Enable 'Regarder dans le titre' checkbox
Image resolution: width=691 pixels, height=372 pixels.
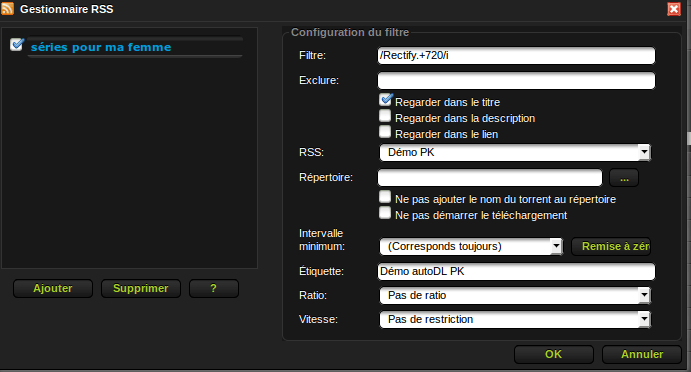click(385, 100)
